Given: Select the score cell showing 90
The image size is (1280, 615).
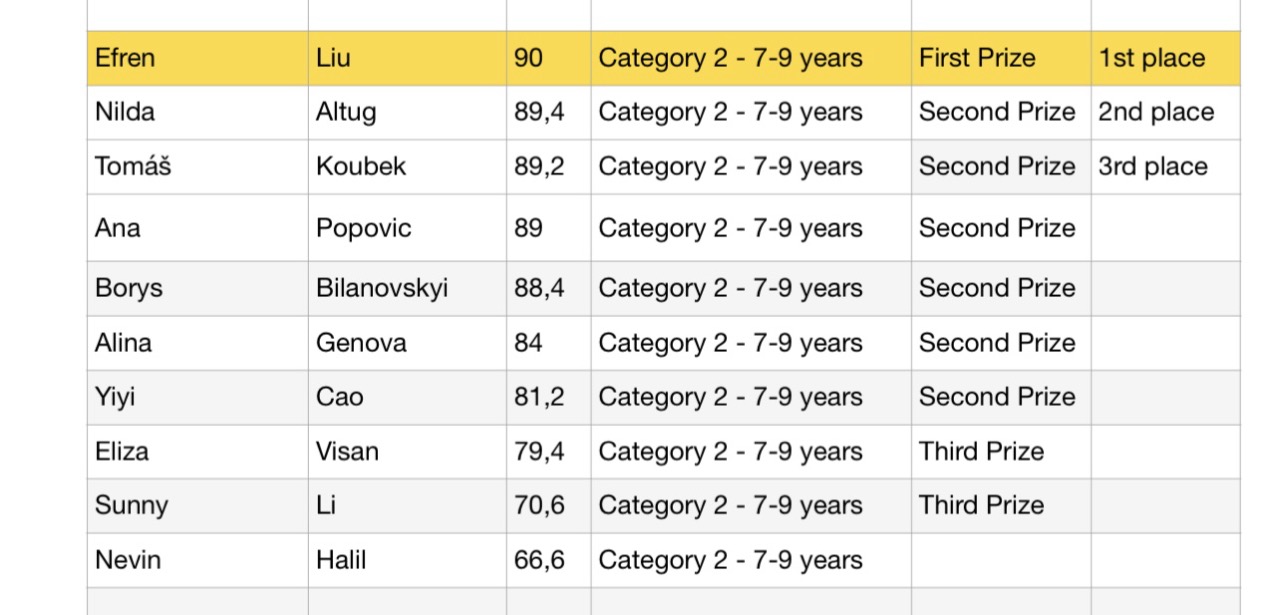Looking at the screenshot, I should point(529,58).
